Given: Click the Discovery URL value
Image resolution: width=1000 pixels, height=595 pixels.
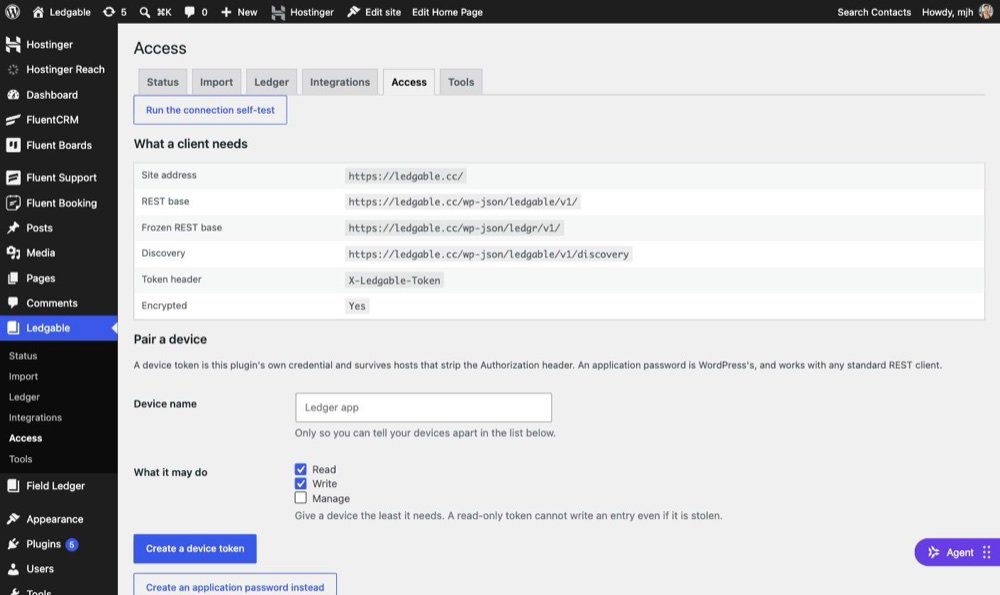Looking at the screenshot, I should pos(489,254).
